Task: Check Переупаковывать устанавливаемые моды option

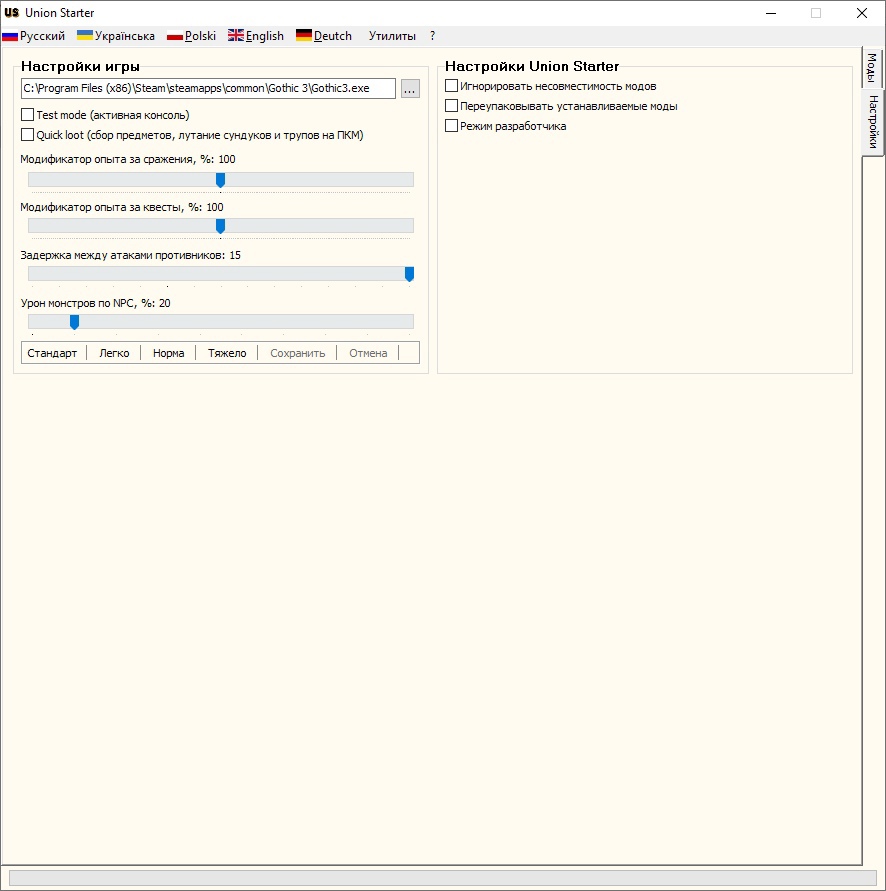Action: click(452, 106)
